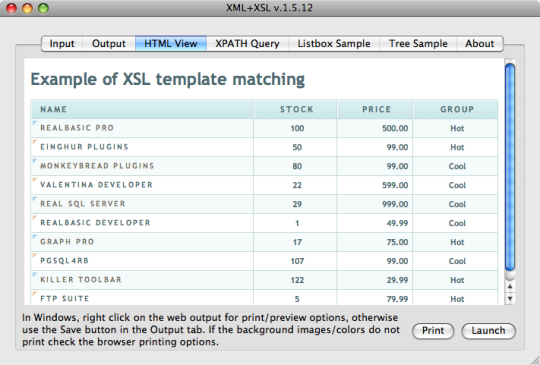Screen dimensions: 540x365
Task: Close the XML+XSL window with red button
Action: tap(11, 8)
